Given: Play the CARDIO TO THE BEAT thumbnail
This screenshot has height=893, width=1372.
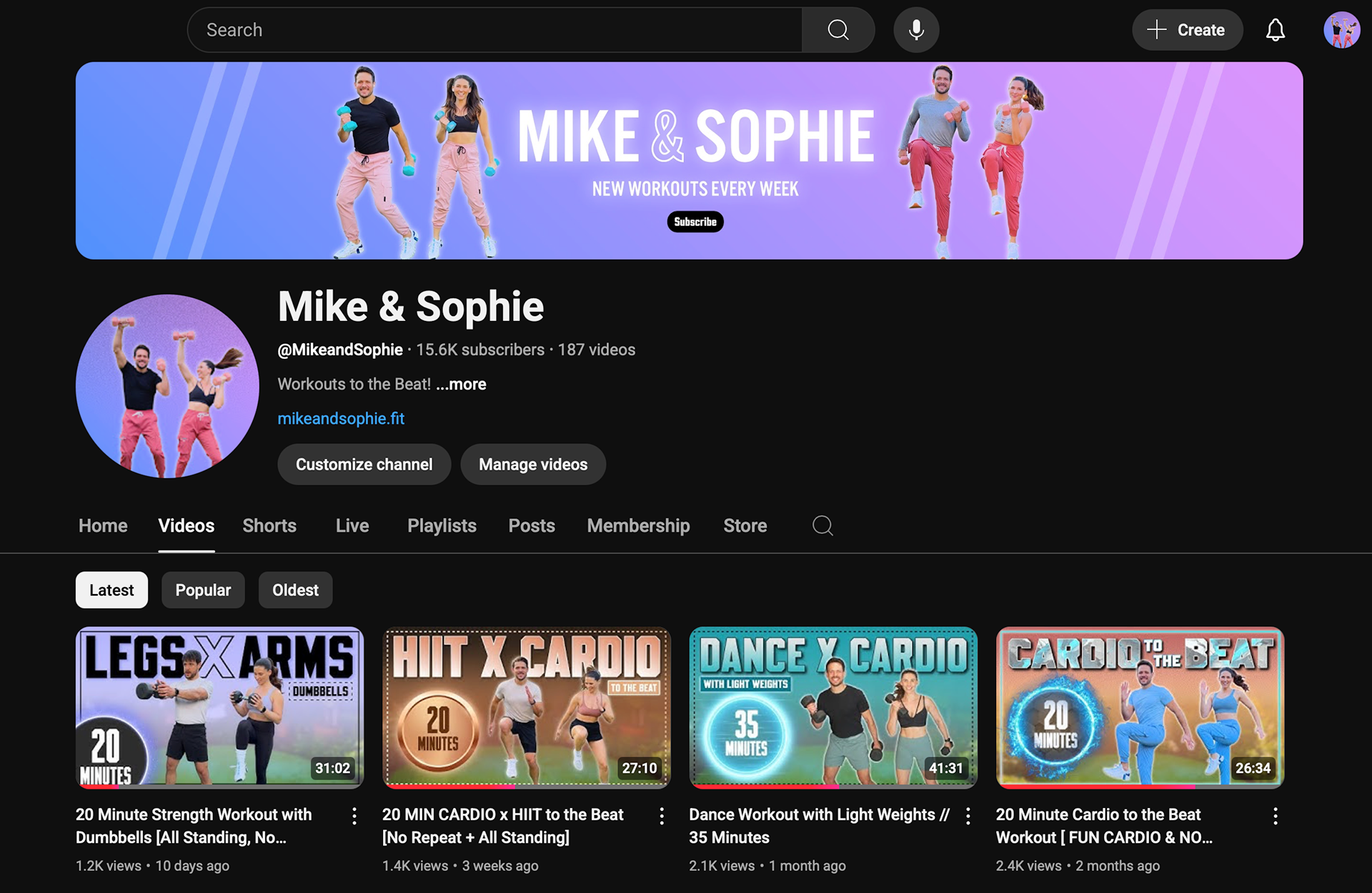Looking at the screenshot, I should tap(1140, 708).
